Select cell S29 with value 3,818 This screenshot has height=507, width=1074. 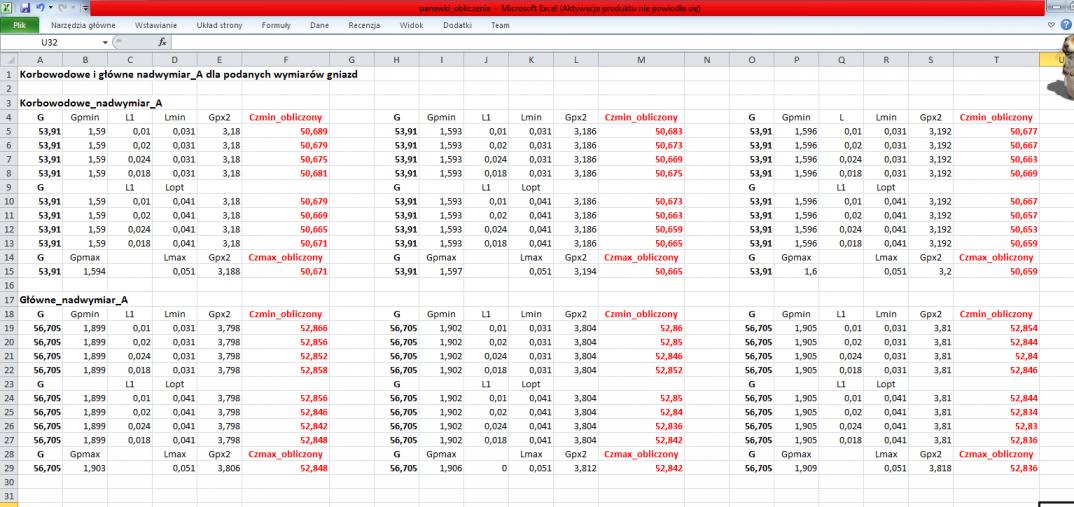click(x=931, y=468)
